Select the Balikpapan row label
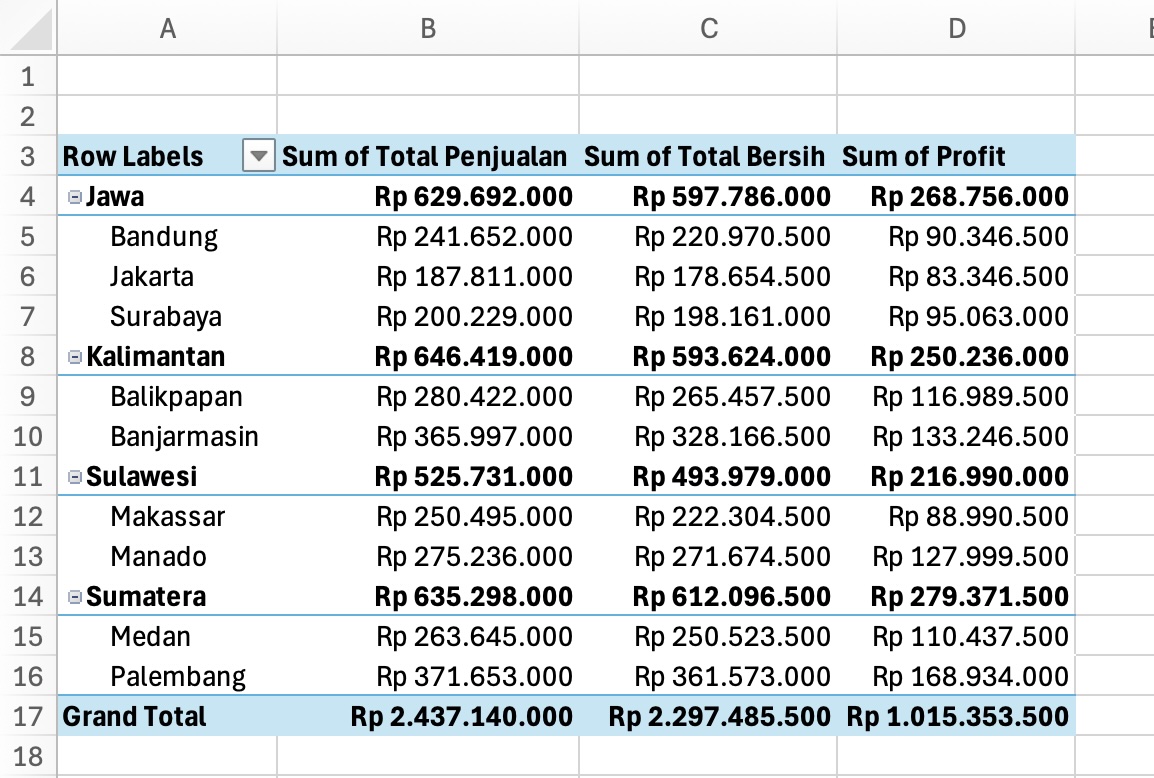Viewport: 1154px width, 778px height. click(x=177, y=397)
